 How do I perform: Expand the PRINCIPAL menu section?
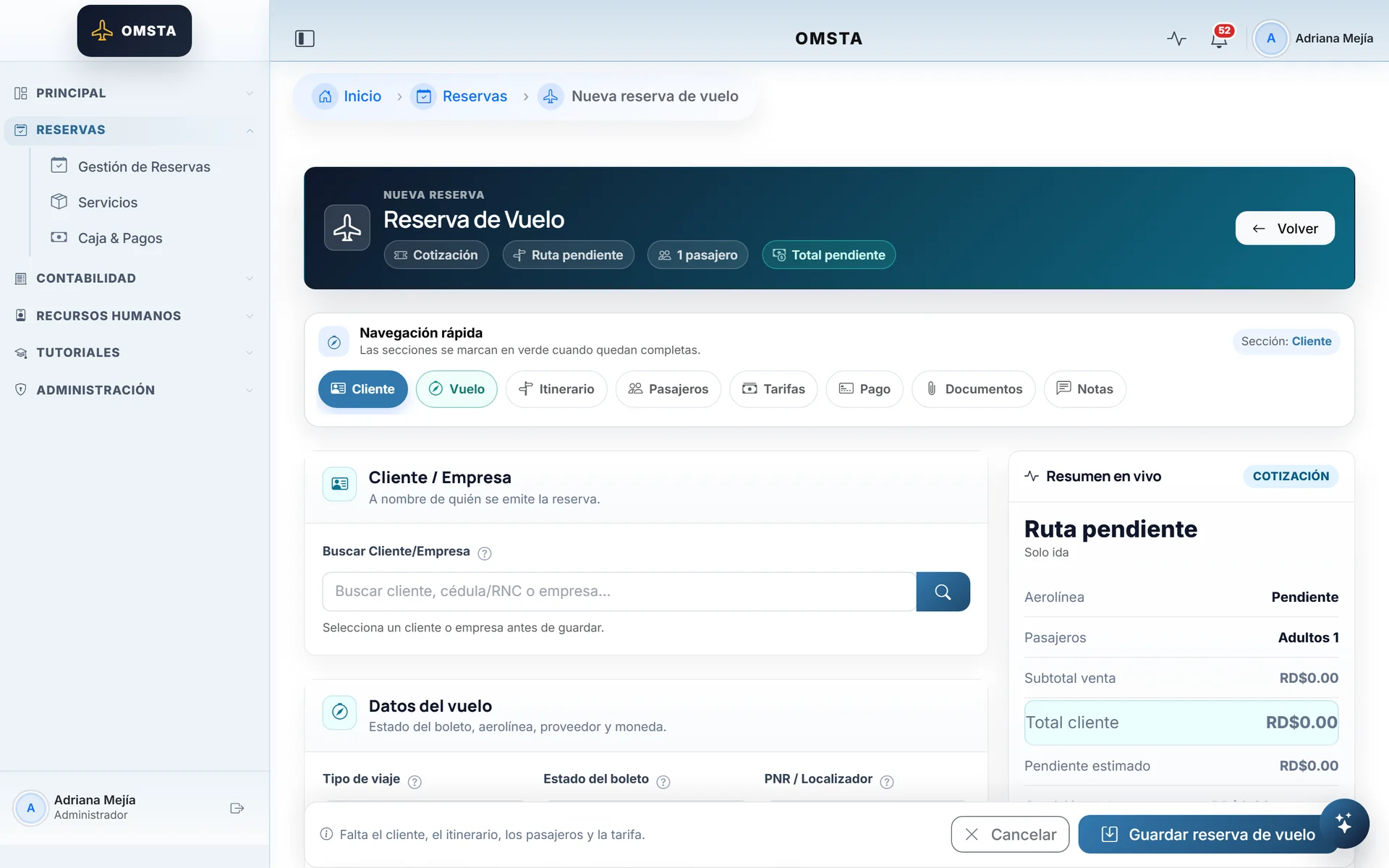pyautogui.click(x=135, y=93)
